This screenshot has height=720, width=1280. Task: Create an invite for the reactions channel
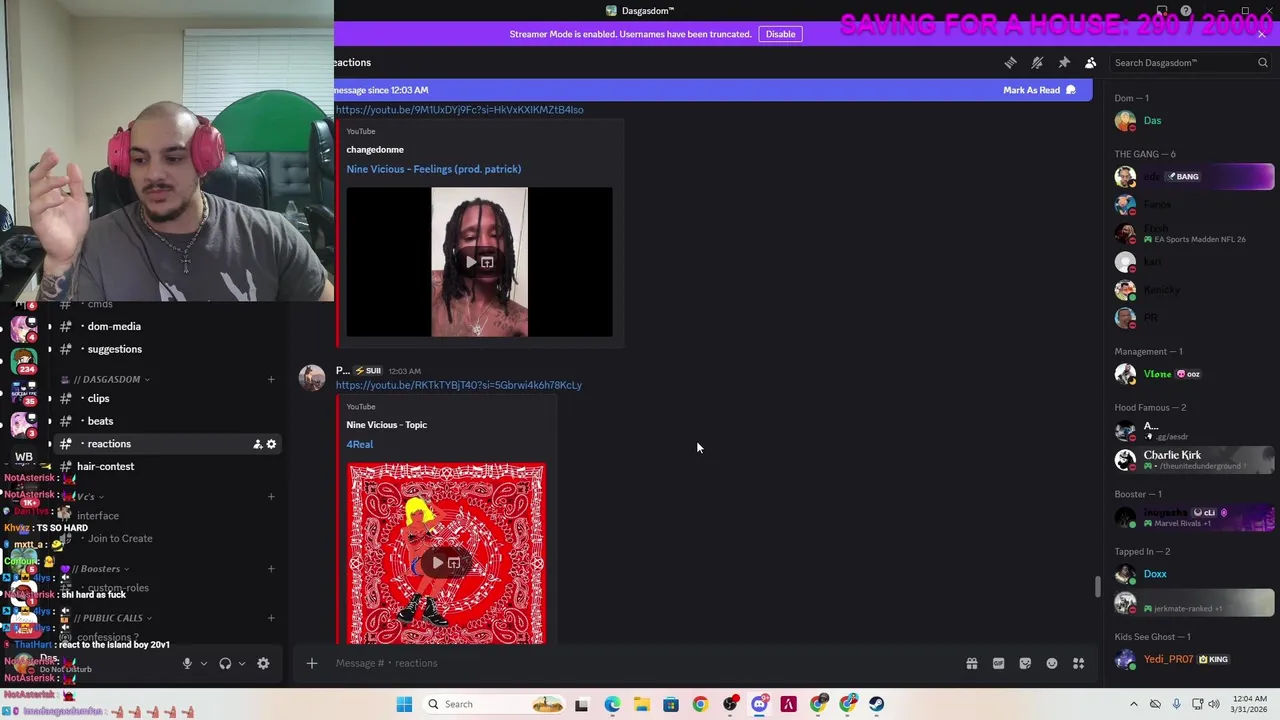257,444
